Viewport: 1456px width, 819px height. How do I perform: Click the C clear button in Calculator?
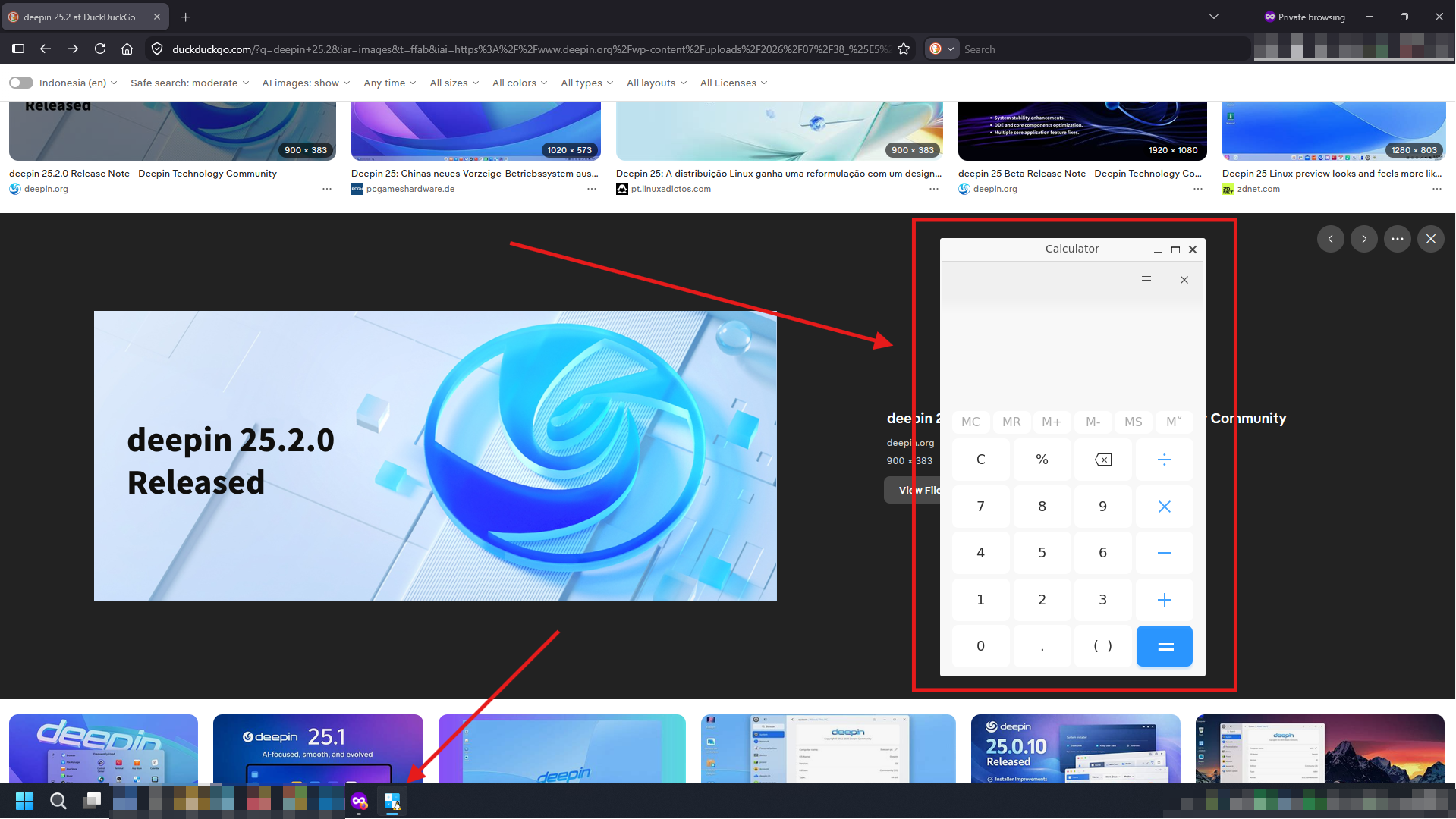(980, 460)
